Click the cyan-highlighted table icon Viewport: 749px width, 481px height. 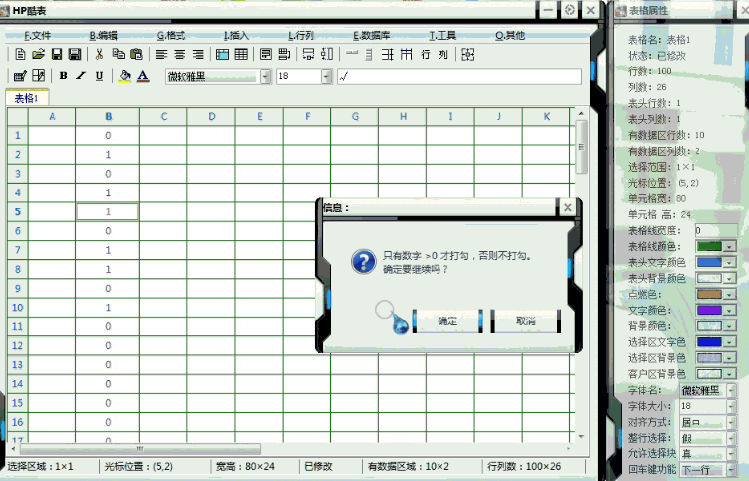pos(222,54)
